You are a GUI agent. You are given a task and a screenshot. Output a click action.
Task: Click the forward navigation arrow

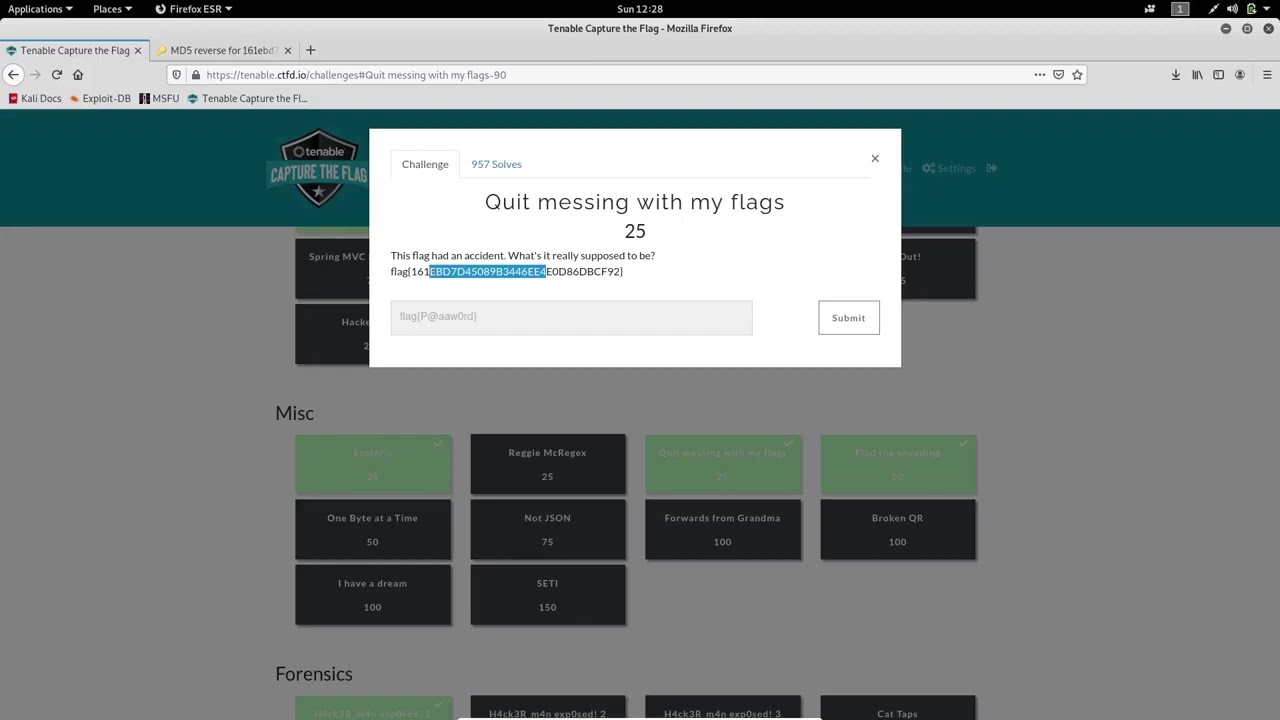[35, 75]
